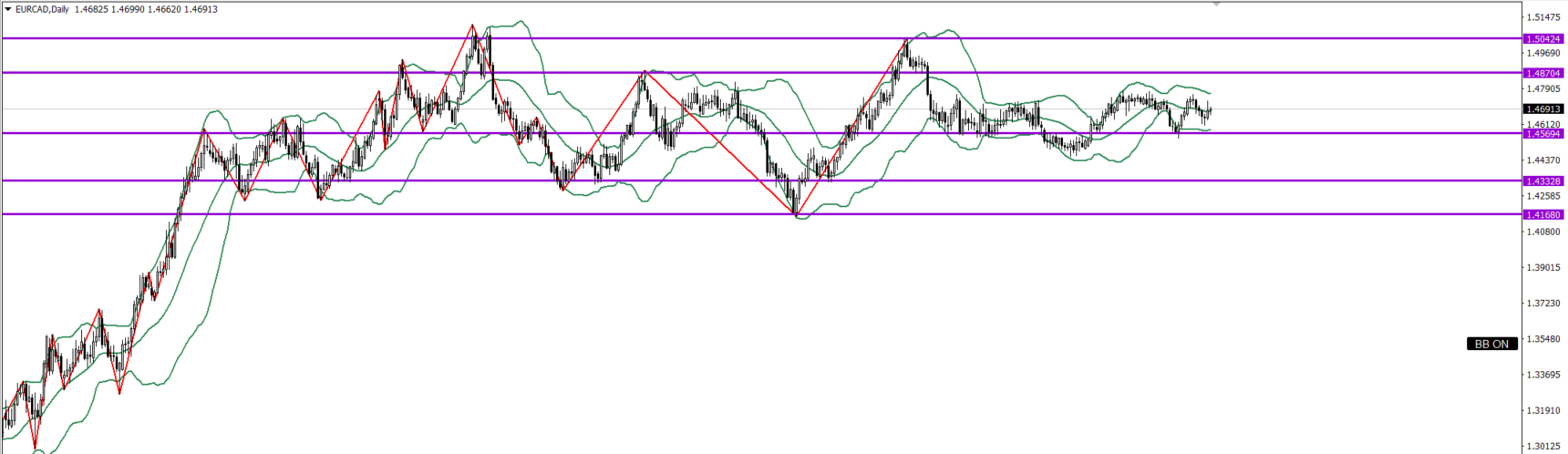Click the 1.37230 price axis label

(x=1544, y=304)
